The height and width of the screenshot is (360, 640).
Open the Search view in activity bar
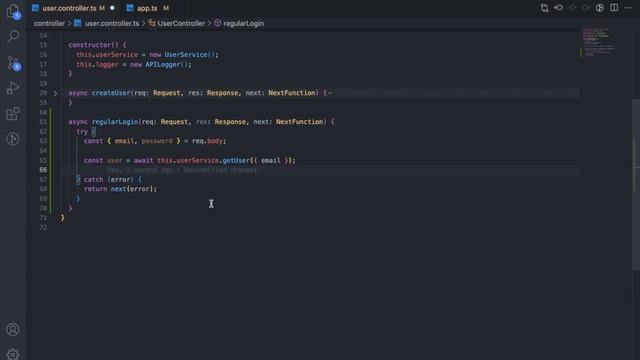pyautogui.click(x=13, y=37)
